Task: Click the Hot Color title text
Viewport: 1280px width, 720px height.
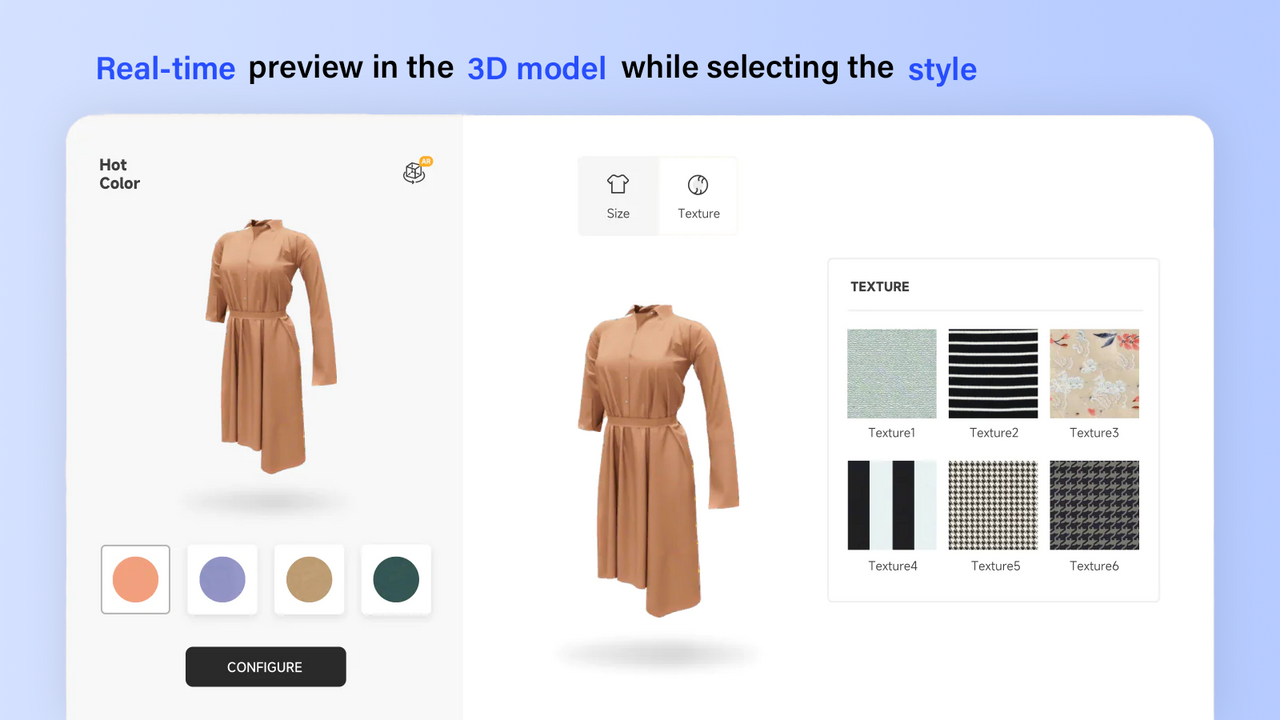Action: click(120, 174)
